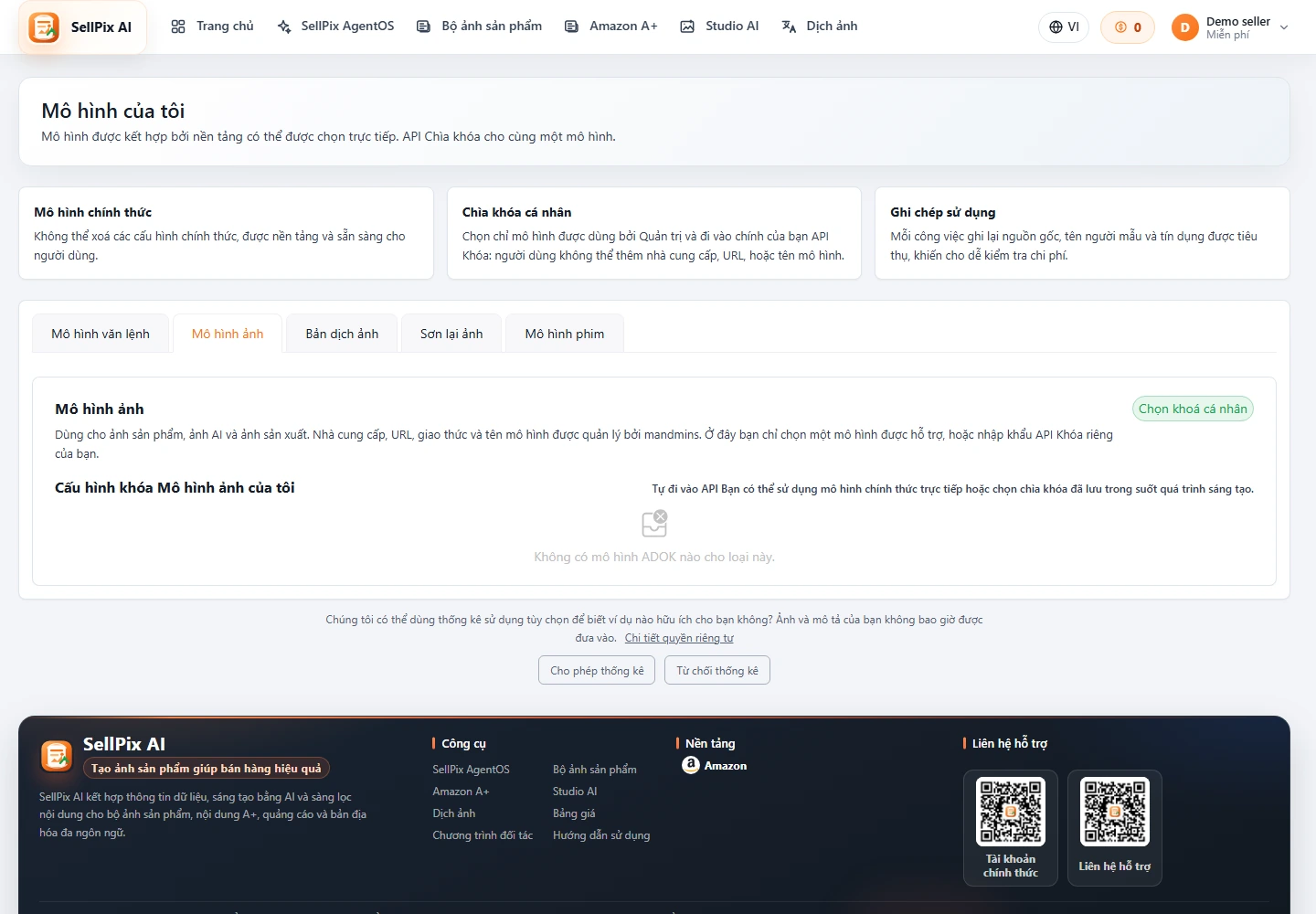
Task: Click the empty inbox icon
Action: 654,524
